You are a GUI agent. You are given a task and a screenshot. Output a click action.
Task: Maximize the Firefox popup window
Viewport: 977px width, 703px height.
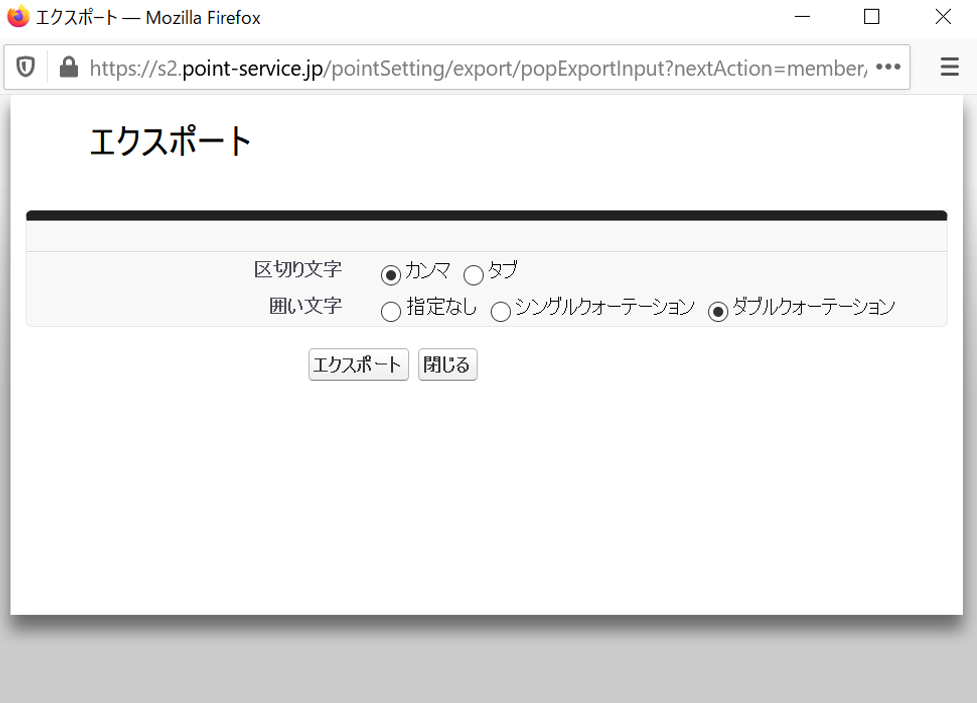point(871,17)
